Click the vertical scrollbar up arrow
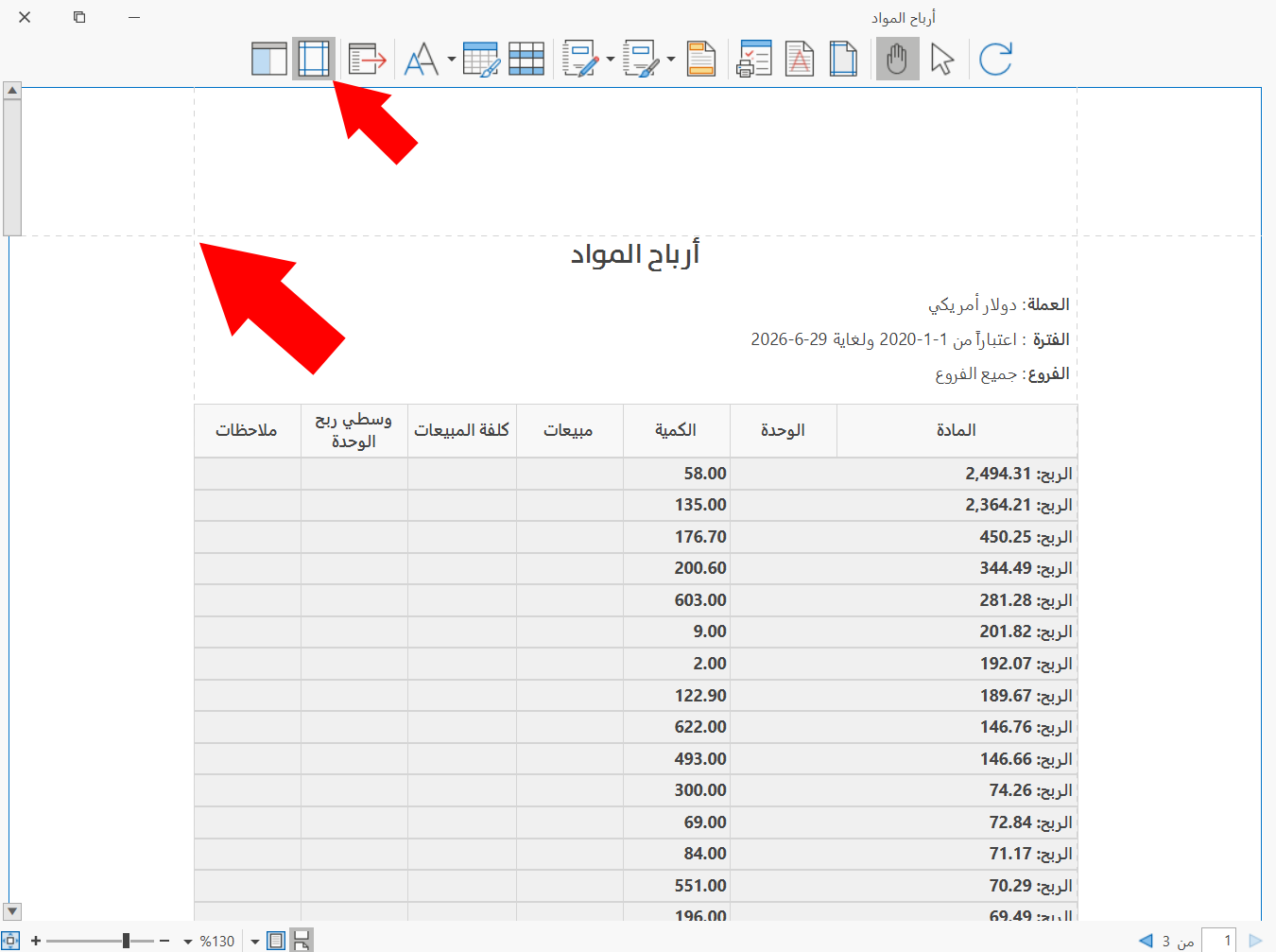 12,91
